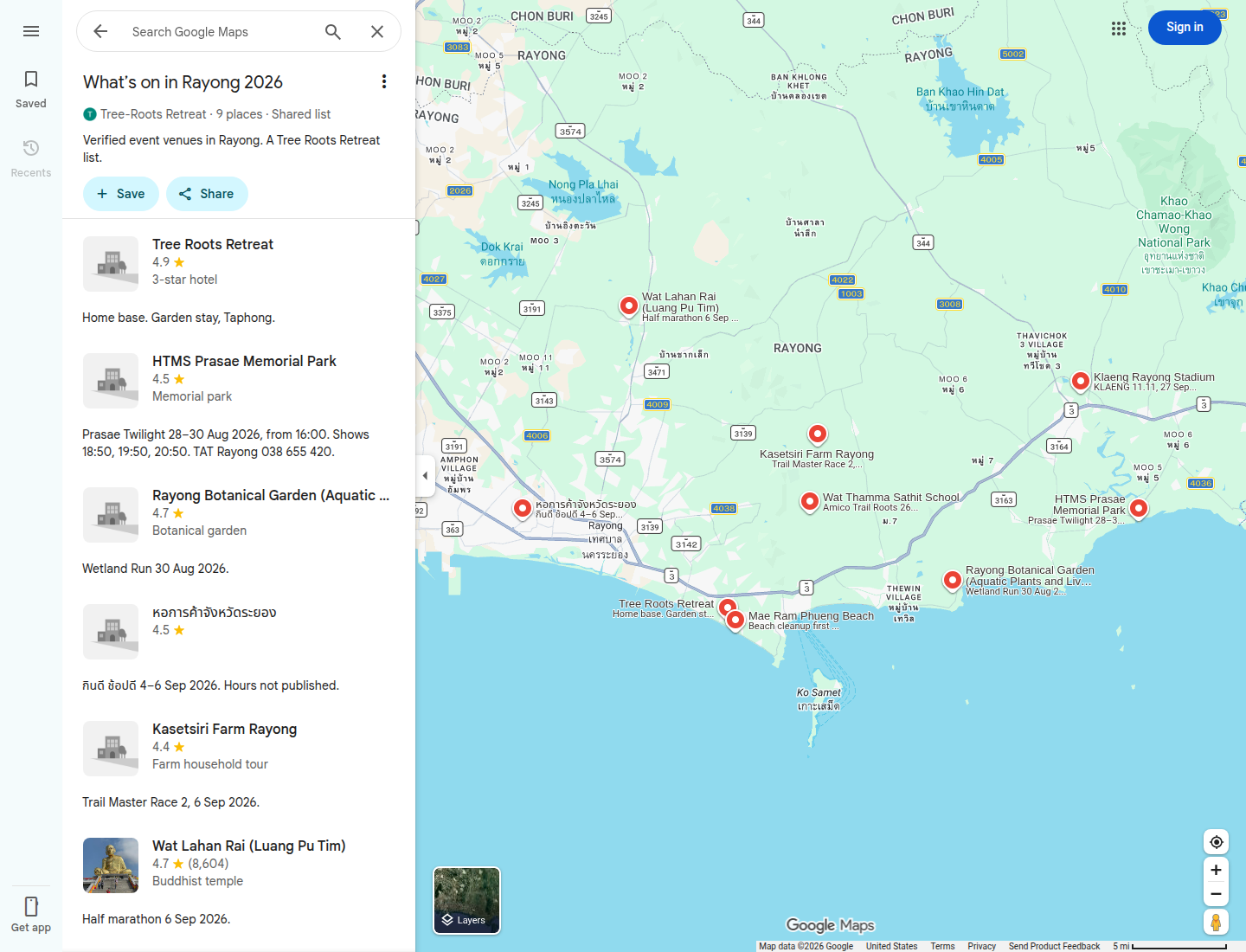1246x952 pixels.
Task: Open Wat Lahan Rai list entry
Action: (239, 865)
